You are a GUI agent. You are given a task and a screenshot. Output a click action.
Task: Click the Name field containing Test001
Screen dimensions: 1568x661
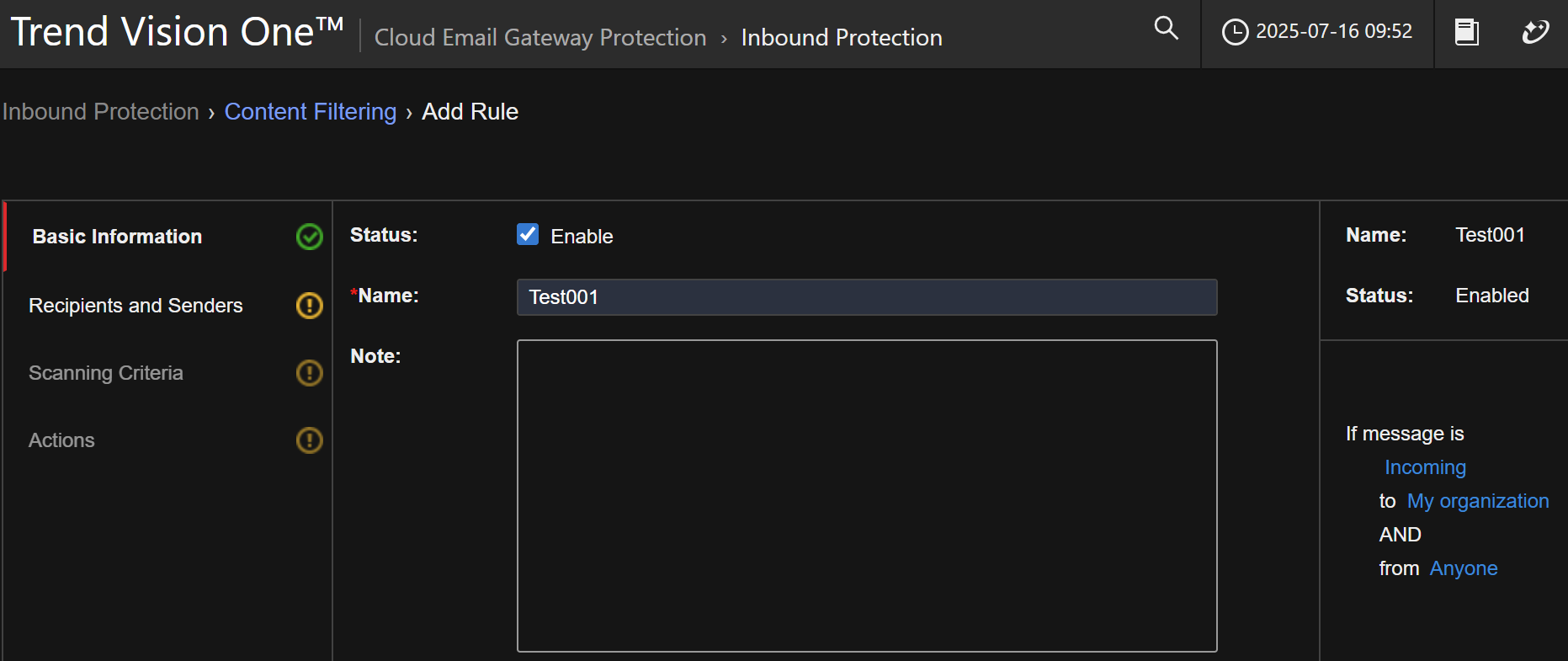coord(866,297)
